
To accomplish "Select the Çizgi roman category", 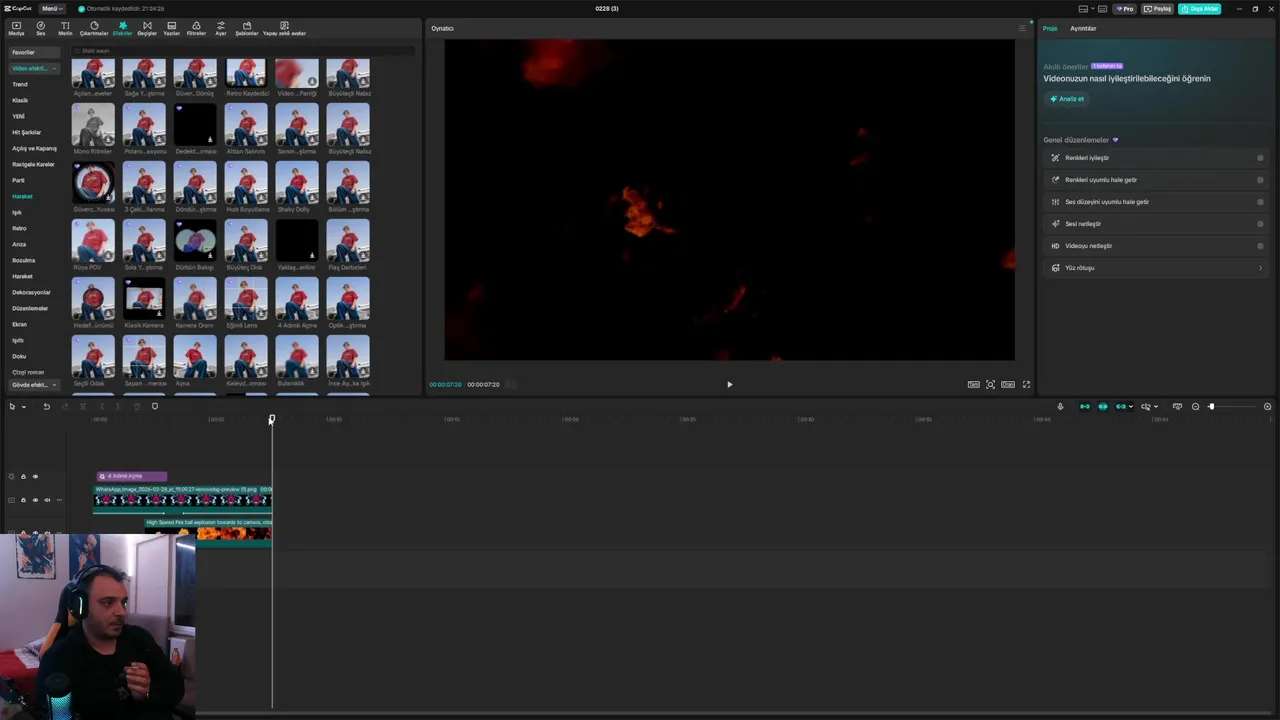I will (28, 372).
